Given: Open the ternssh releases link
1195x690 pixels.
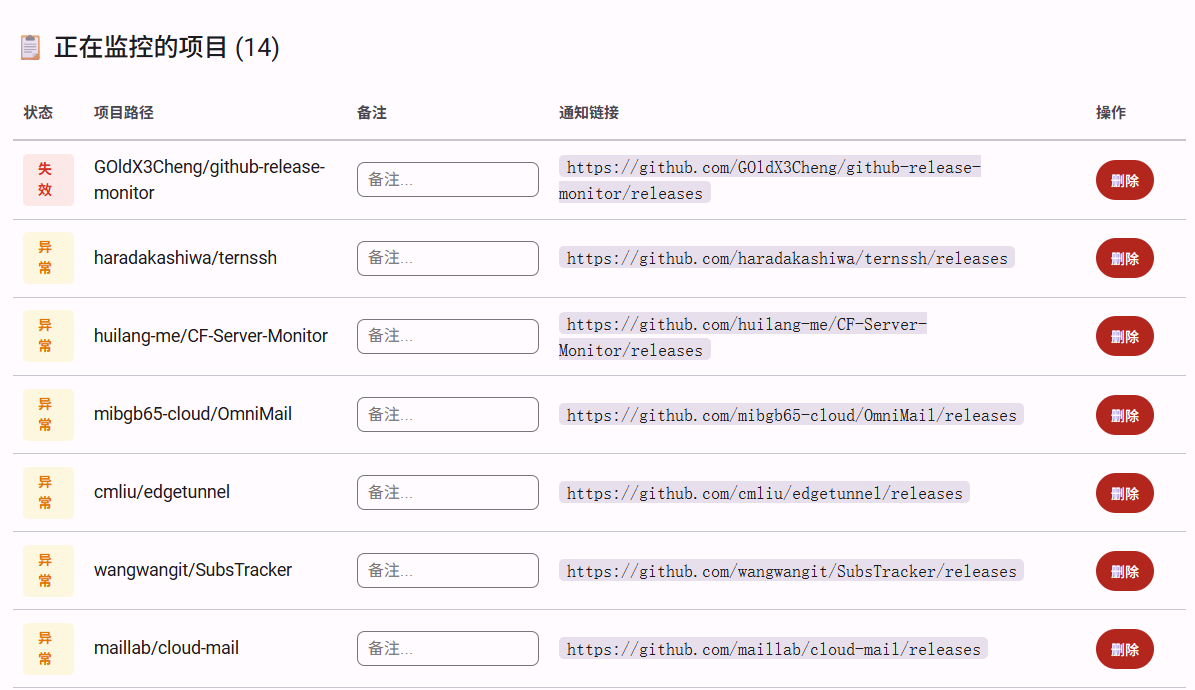Looking at the screenshot, I should tap(787, 258).
